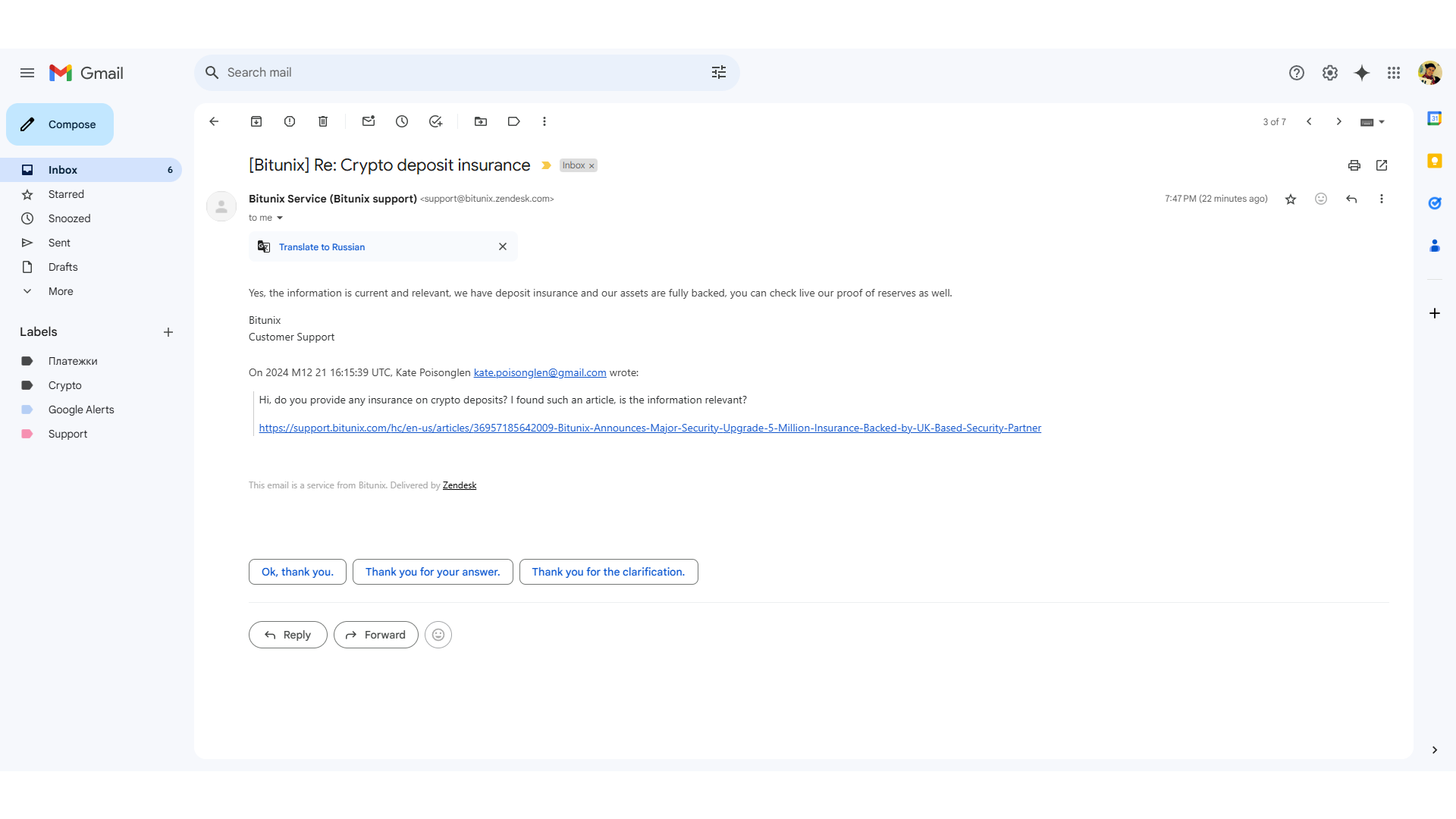Open toolbar More options three dots
Screen dimensions: 1456x819
pyautogui.click(x=544, y=121)
